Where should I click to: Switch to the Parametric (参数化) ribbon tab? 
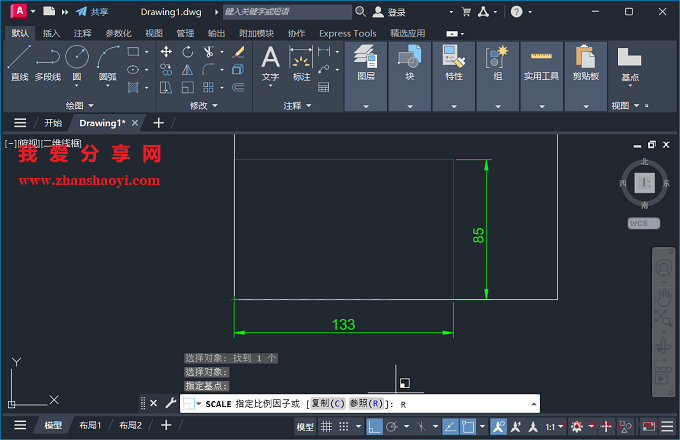click(118, 33)
